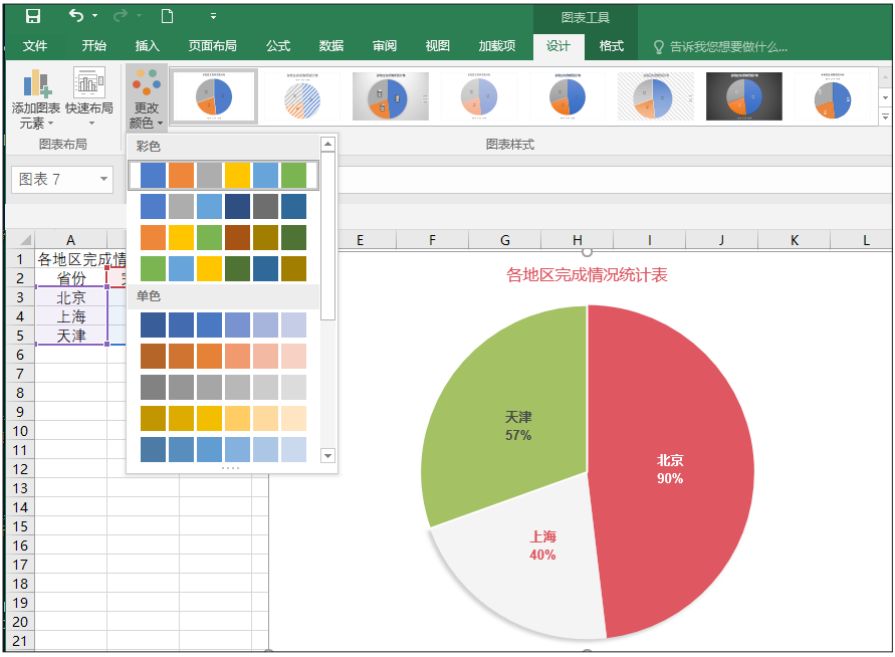Expand the chart styles gallery more arrow
This screenshot has width=895, height=657.
(x=885, y=116)
